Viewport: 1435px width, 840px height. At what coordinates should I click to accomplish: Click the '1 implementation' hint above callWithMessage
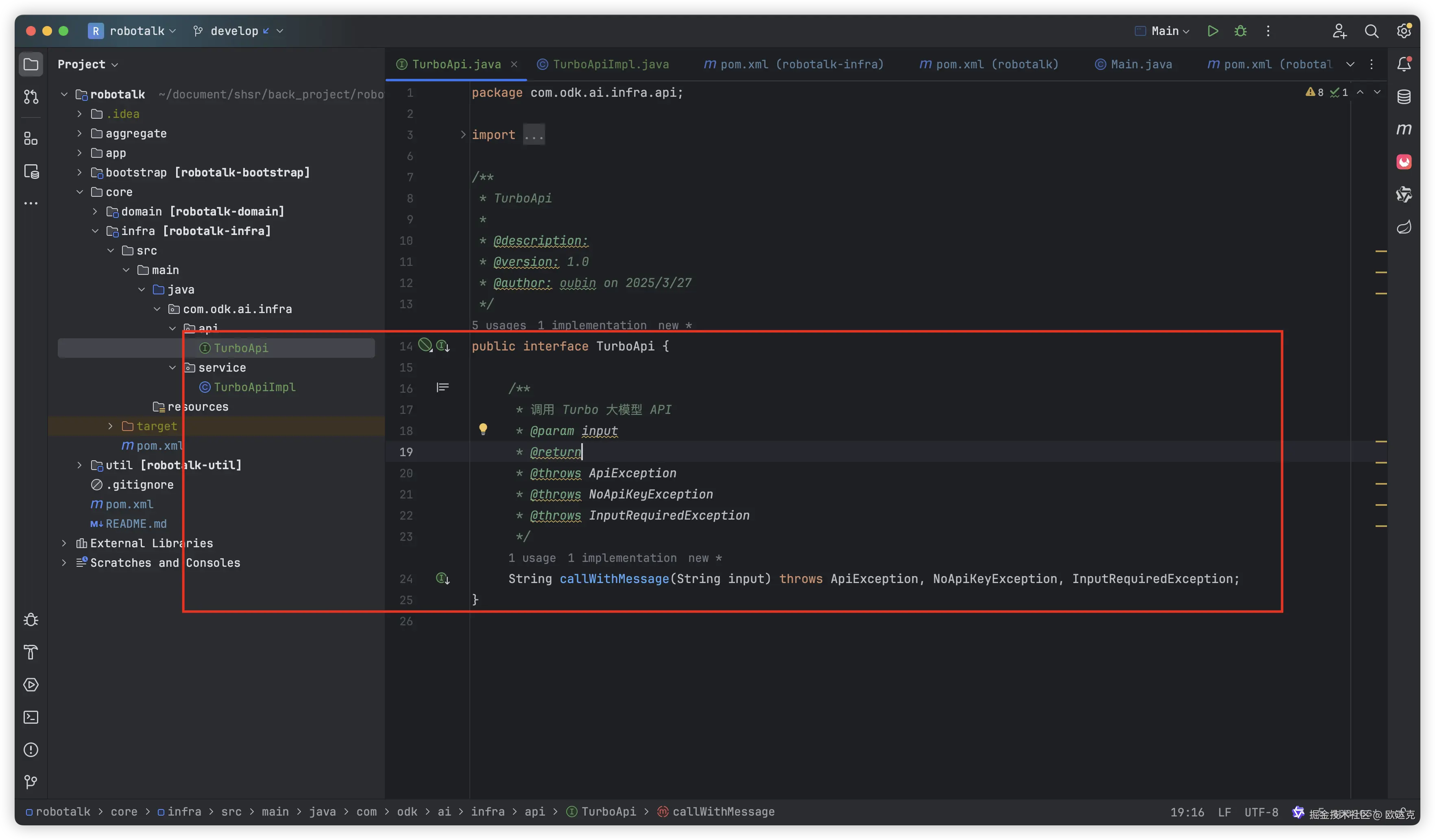coord(622,558)
